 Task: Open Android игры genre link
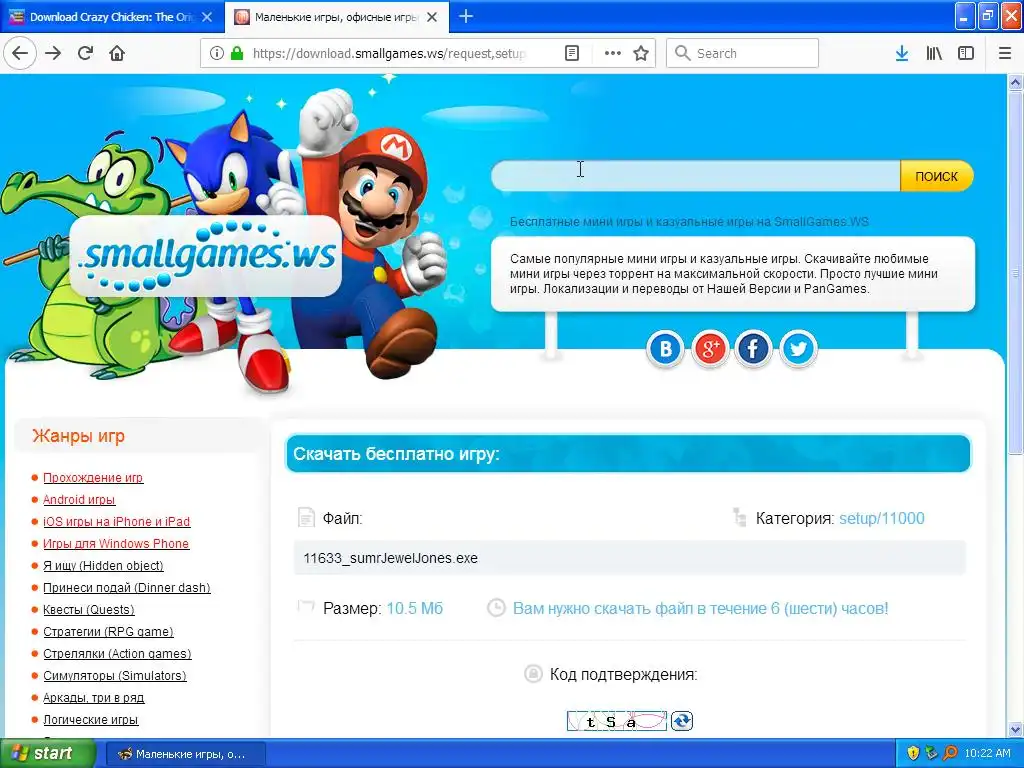pos(79,500)
